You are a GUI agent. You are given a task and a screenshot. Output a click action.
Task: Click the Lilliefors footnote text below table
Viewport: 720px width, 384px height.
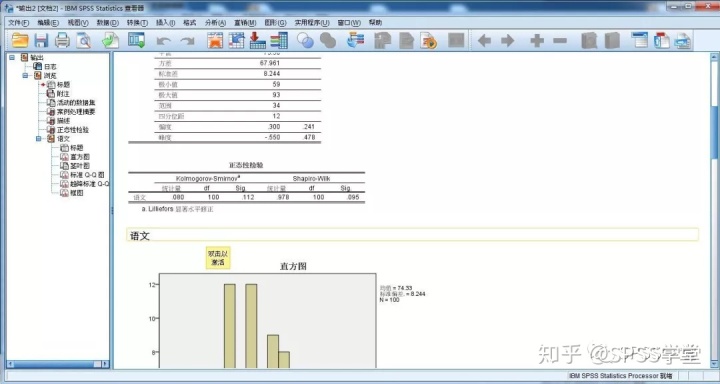click(178, 209)
